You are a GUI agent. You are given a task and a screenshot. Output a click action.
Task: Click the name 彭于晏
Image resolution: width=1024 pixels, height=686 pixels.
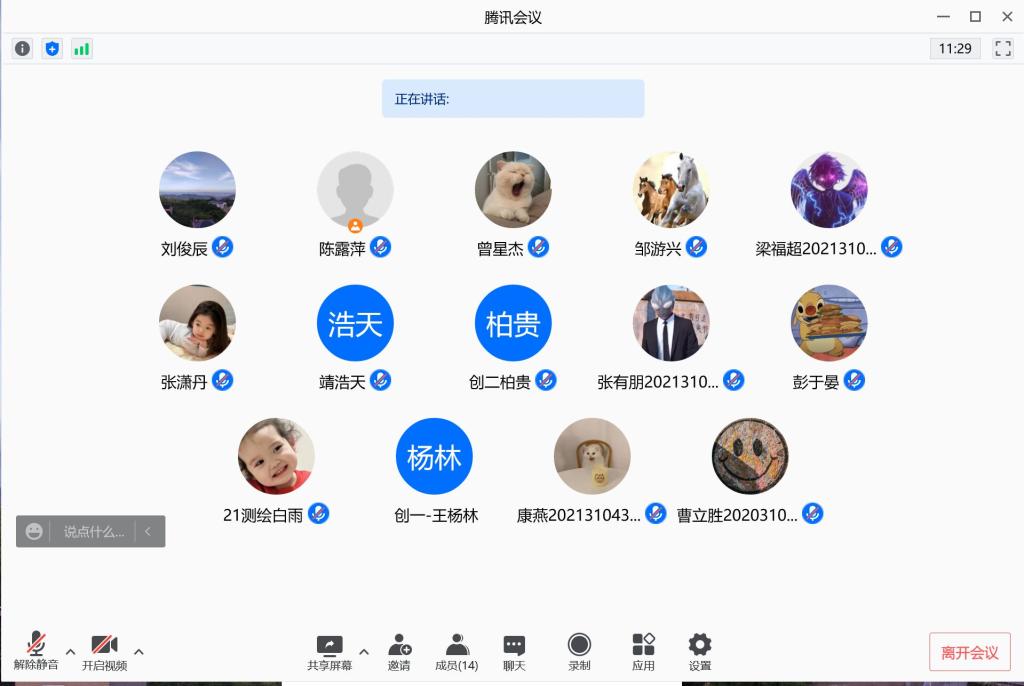816,382
